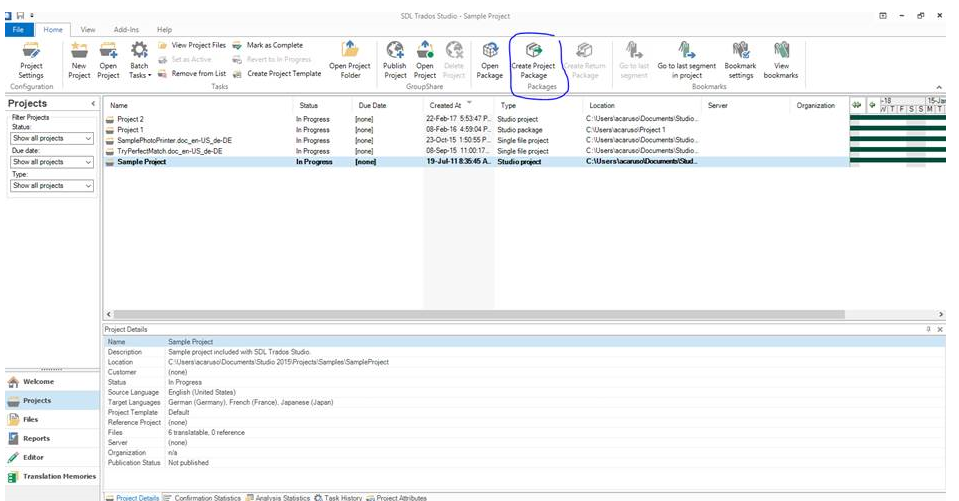
Task: Switch to the Project Details bottom tab
Action: (132, 497)
